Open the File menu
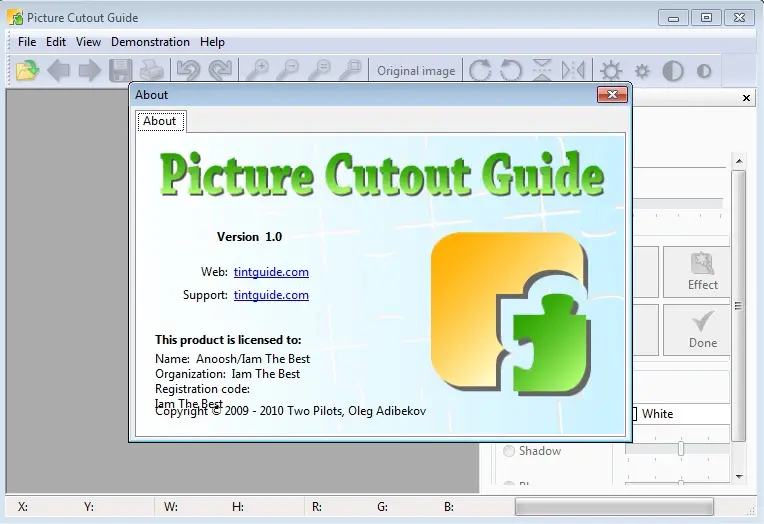The height and width of the screenshot is (524, 764). [27, 42]
